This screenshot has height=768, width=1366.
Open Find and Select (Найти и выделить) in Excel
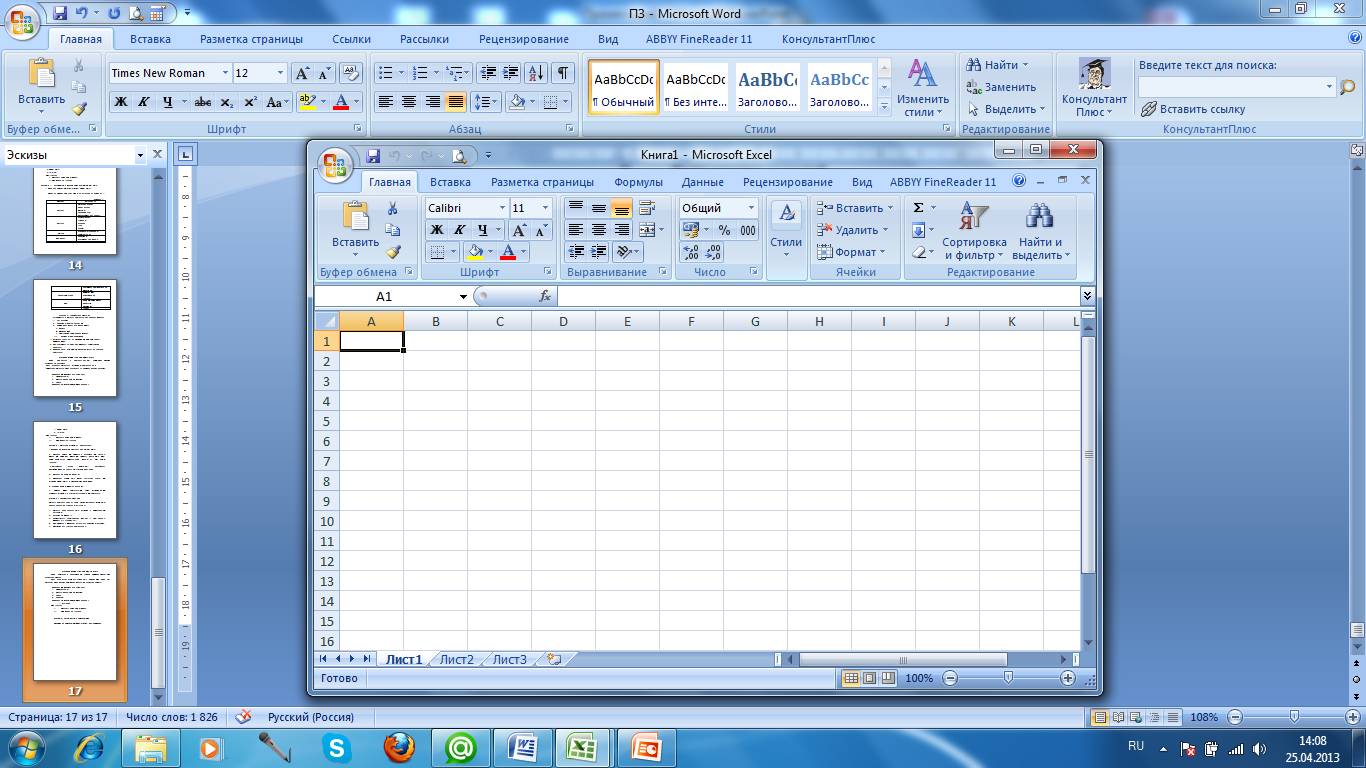[1040, 230]
